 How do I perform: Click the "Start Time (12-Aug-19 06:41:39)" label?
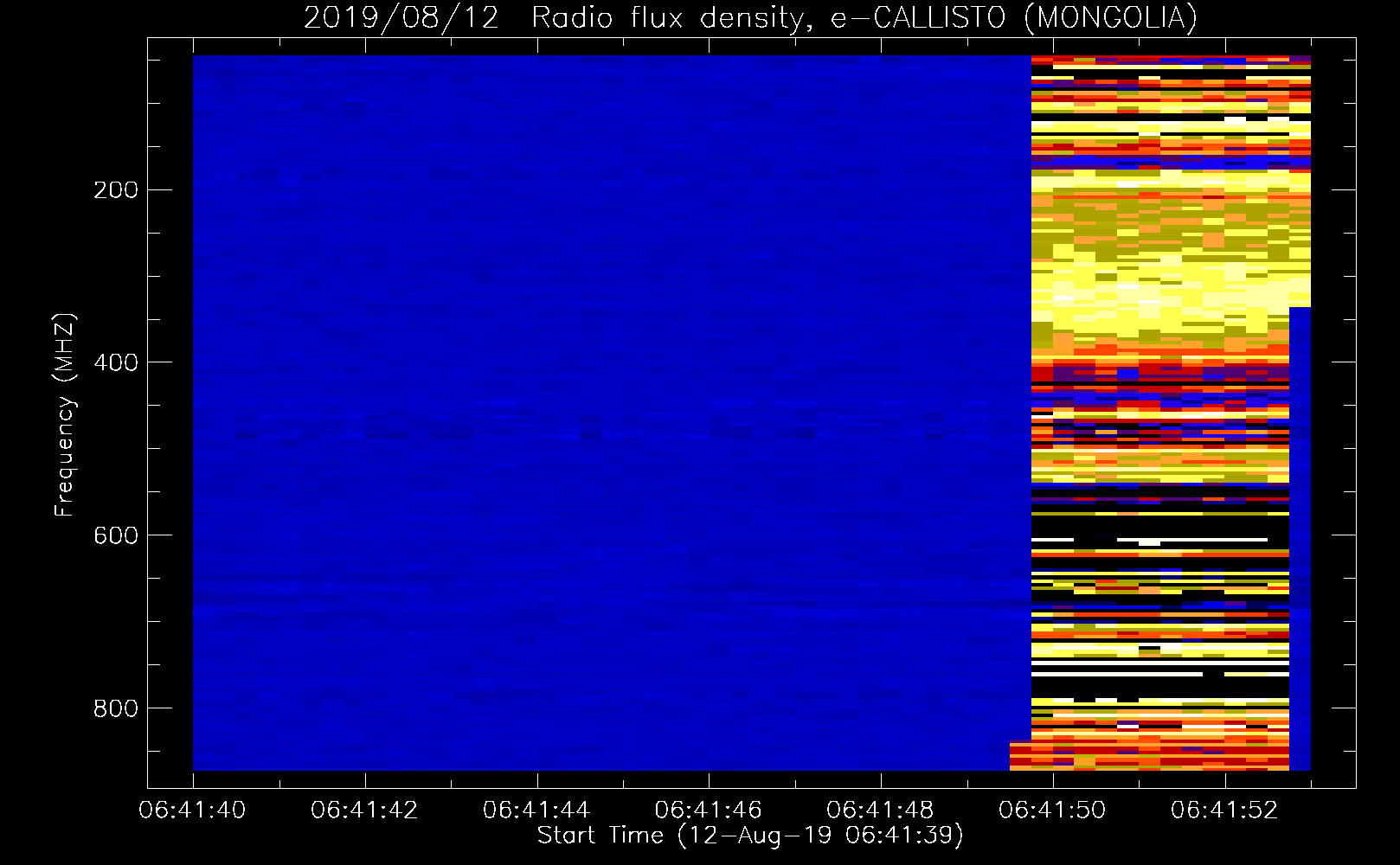point(750,836)
